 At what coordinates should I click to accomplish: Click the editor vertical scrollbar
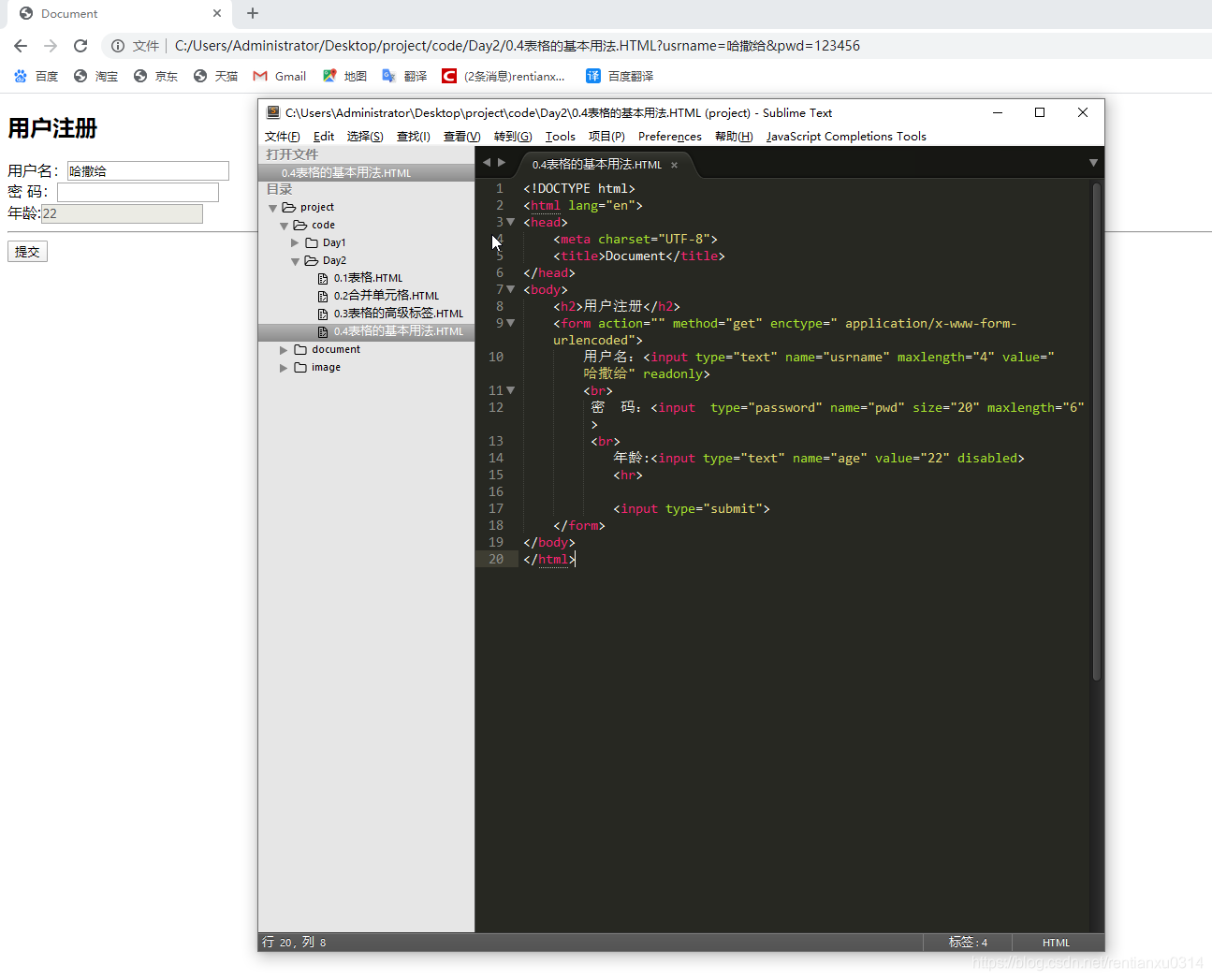[1096, 431]
